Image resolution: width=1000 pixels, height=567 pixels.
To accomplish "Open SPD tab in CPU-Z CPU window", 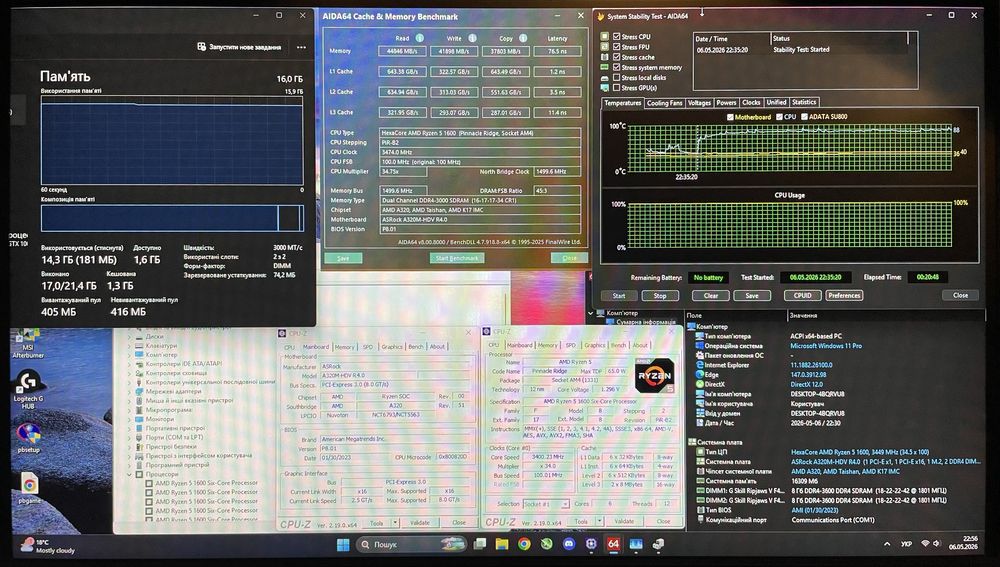I will (x=570, y=345).
